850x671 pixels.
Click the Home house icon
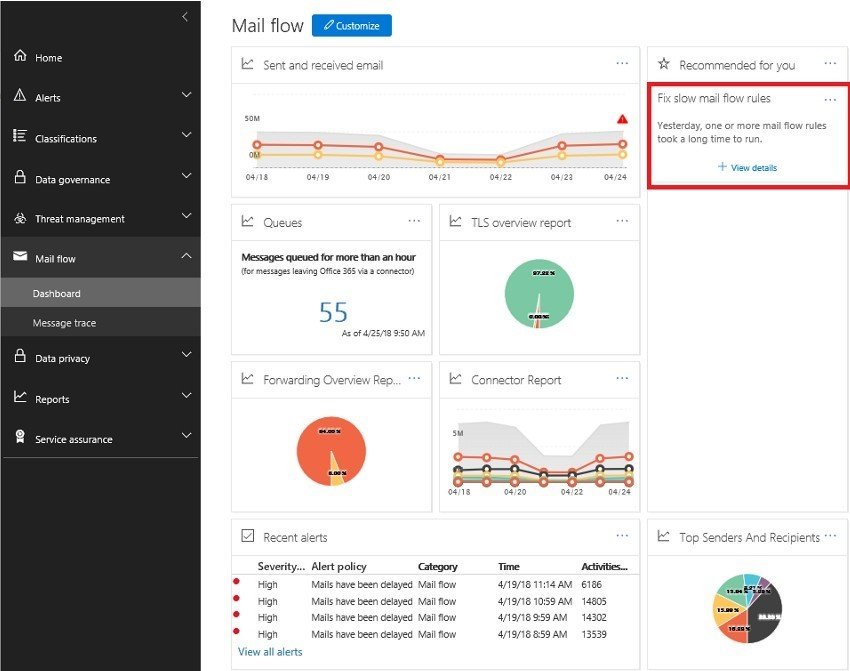pos(20,55)
